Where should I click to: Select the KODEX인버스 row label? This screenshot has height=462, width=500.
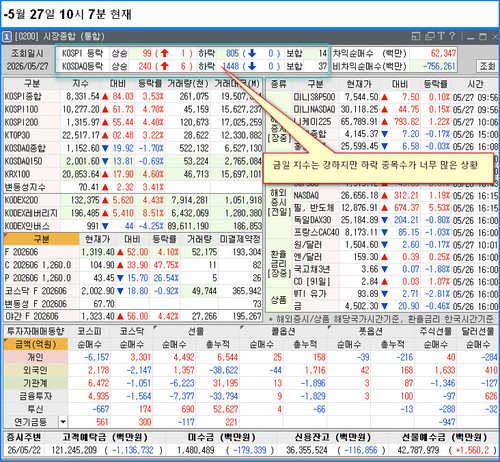27,226
